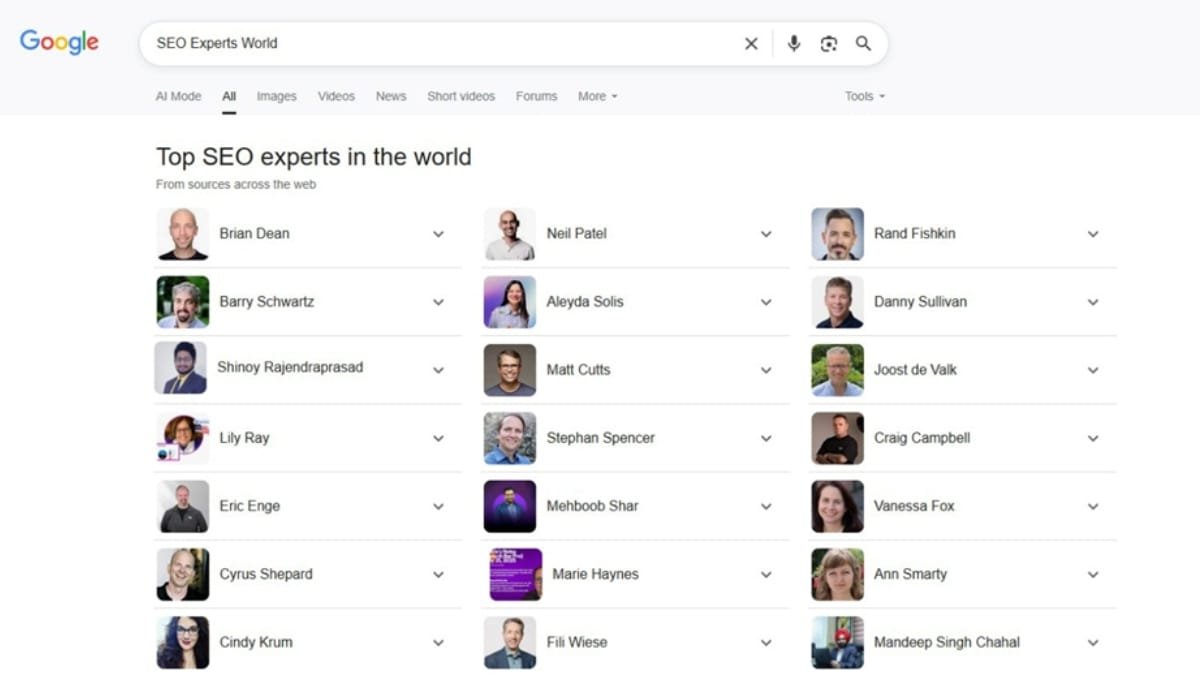Click into the search input field

(440, 44)
